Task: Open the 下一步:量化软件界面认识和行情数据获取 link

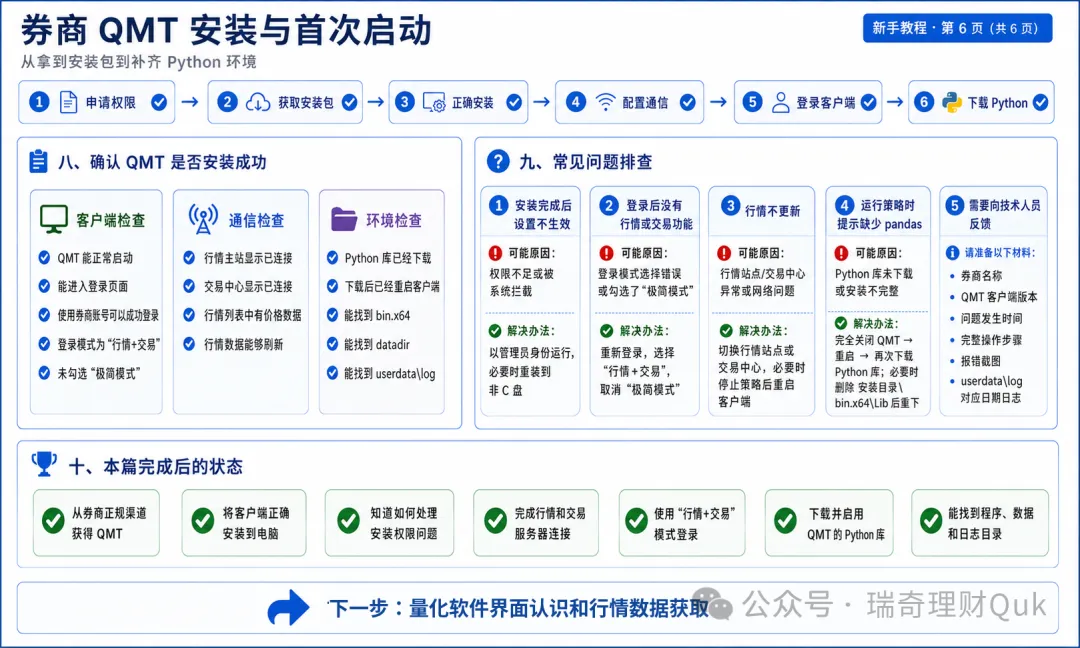Action: click(518, 608)
